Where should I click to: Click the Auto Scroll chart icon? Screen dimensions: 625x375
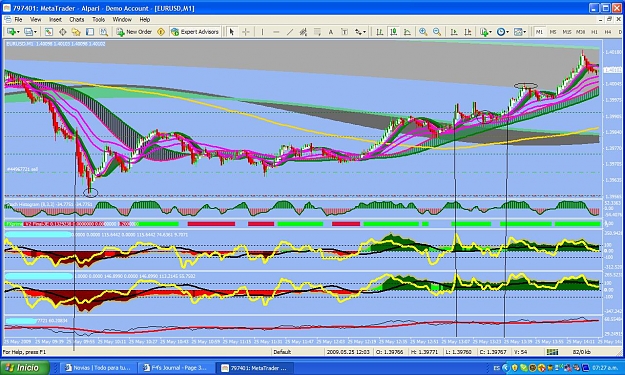point(454,32)
